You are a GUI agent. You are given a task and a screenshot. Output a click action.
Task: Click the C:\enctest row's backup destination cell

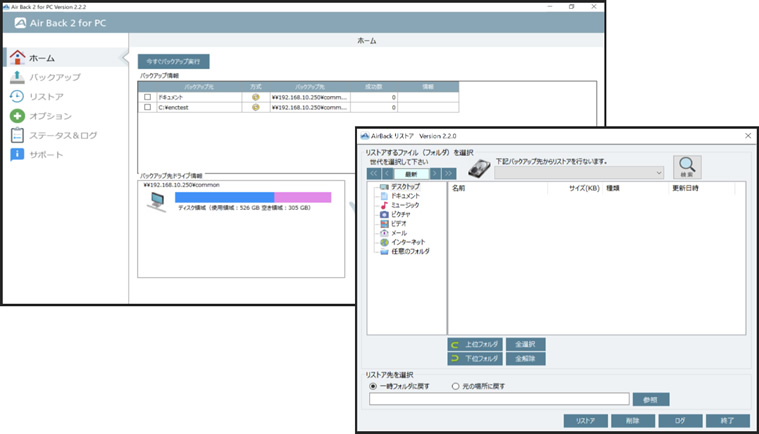[x=310, y=107]
